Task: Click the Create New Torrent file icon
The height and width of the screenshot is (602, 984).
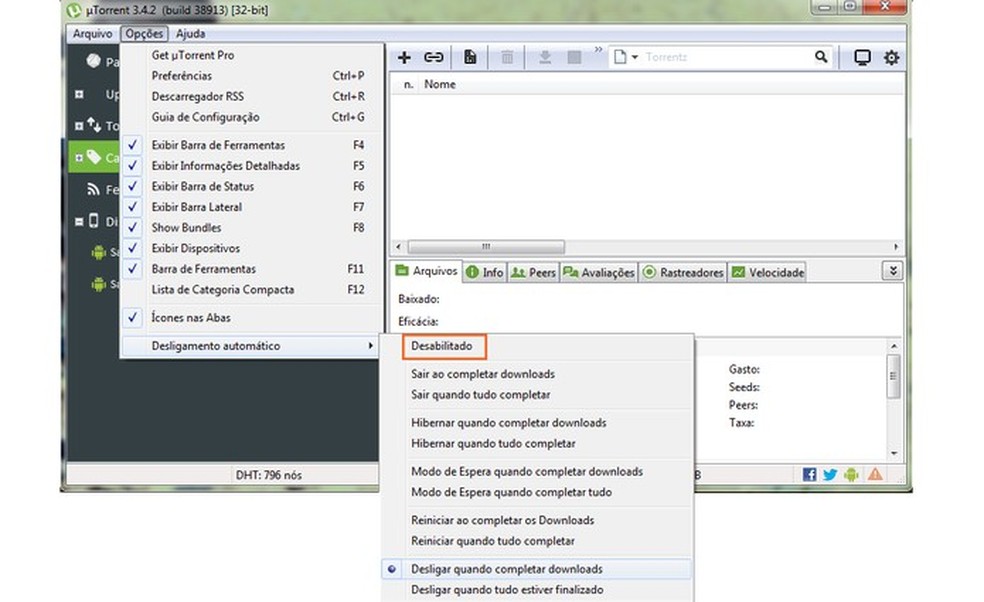Action: tap(470, 58)
